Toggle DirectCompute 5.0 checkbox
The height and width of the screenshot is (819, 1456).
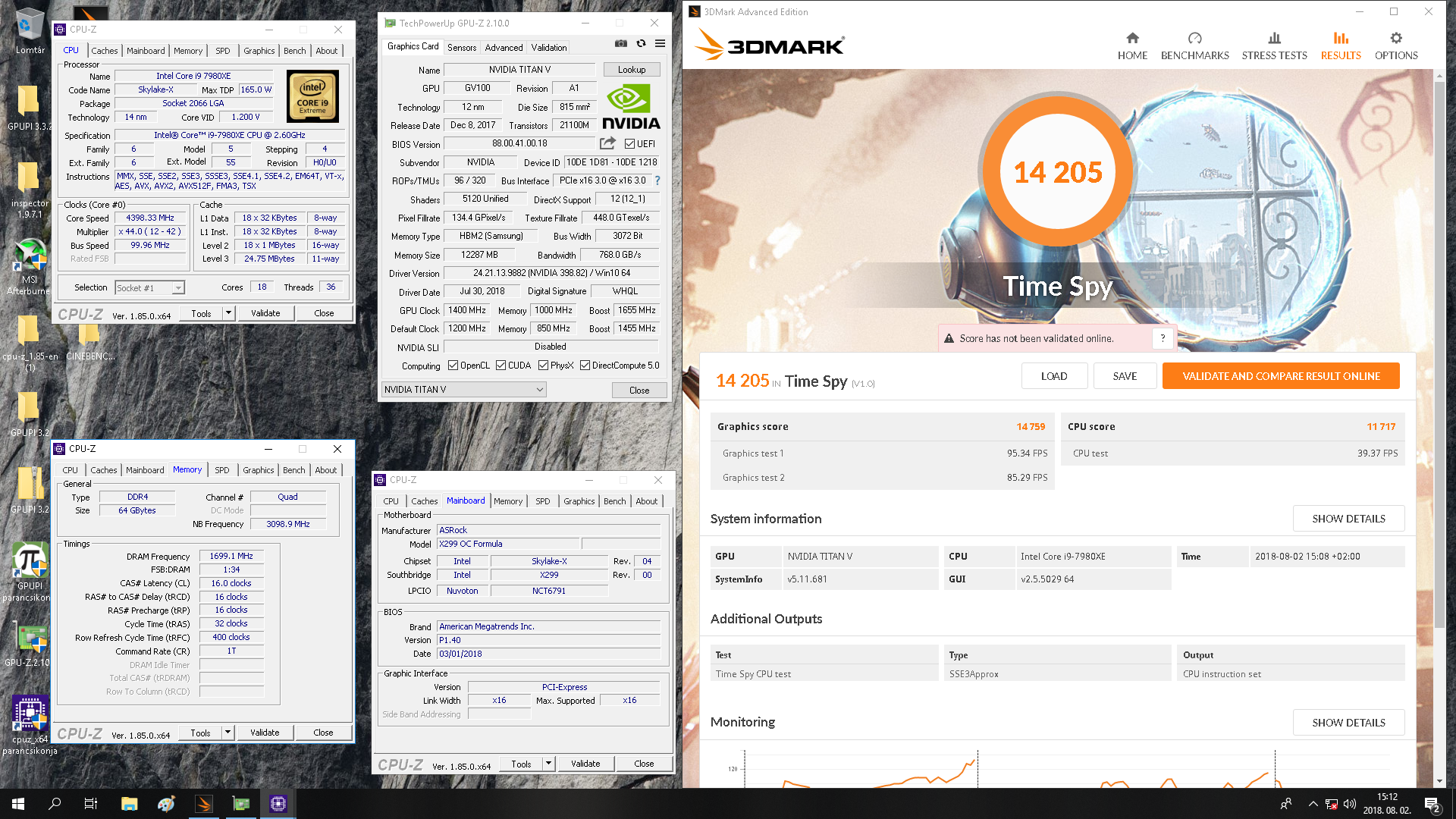[585, 366]
